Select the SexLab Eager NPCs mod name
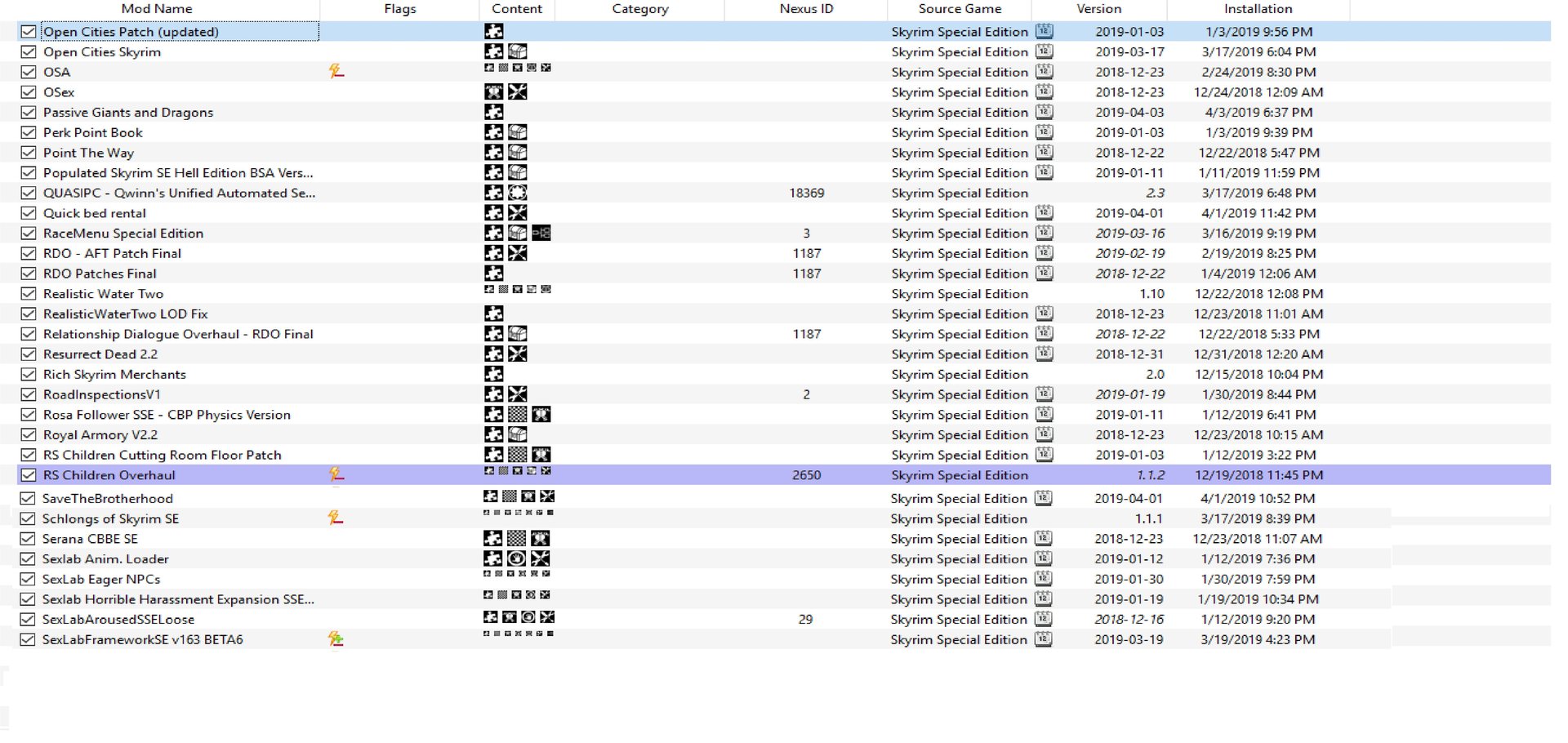The height and width of the screenshot is (743, 1568). [x=101, y=579]
